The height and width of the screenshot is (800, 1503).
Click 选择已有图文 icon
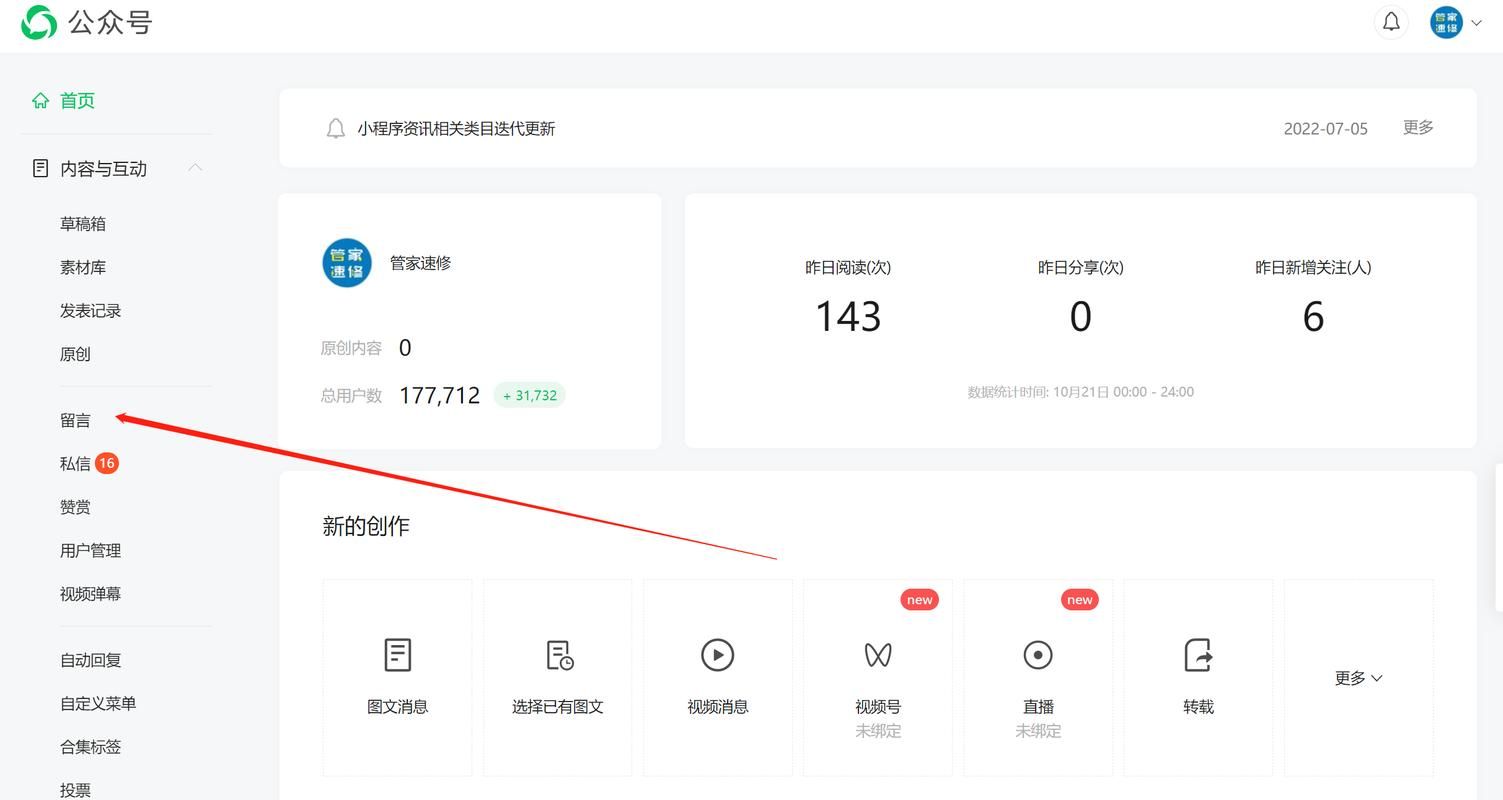click(558, 655)
